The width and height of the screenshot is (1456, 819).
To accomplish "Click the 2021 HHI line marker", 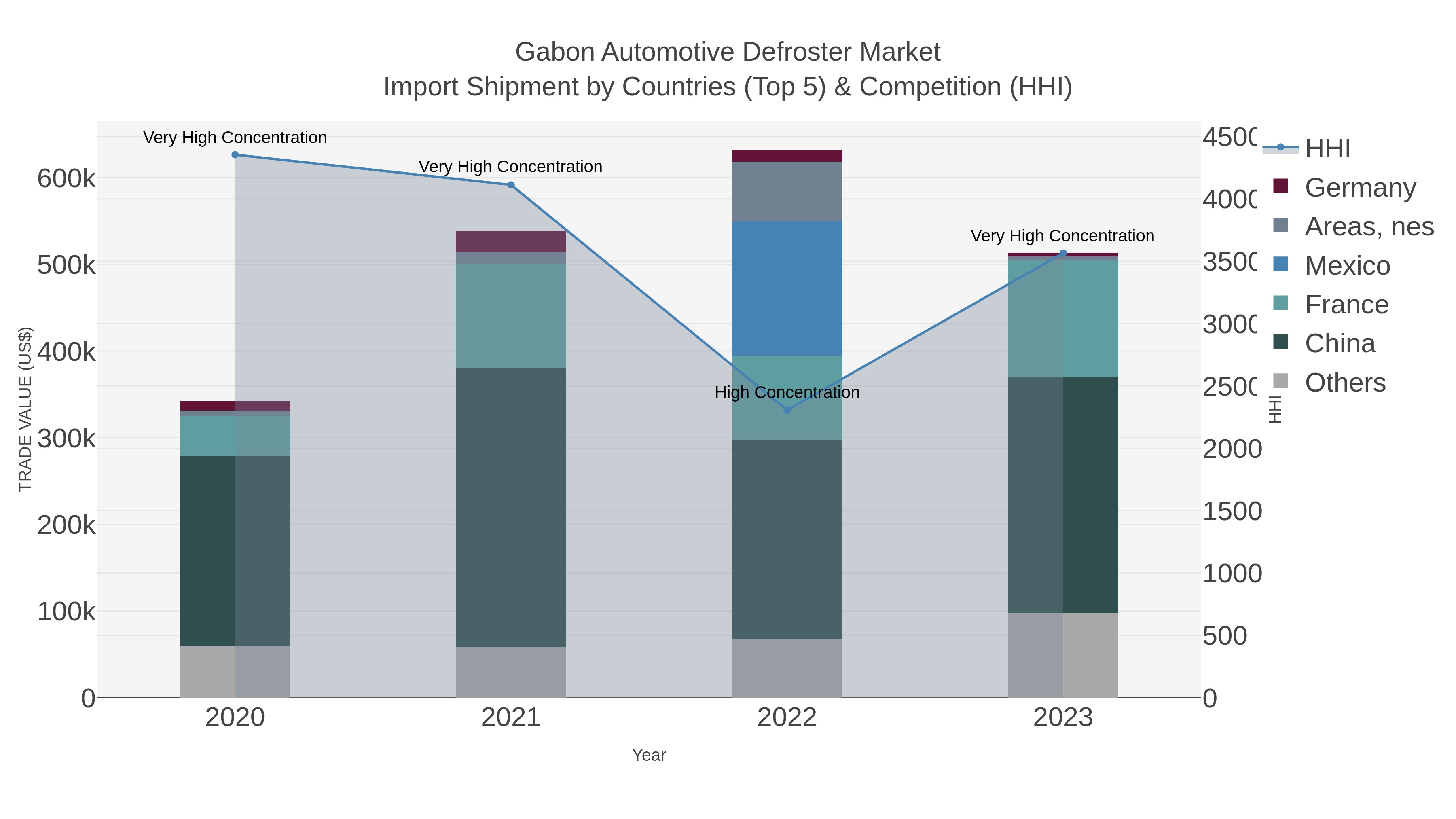I will pos(511,185).
